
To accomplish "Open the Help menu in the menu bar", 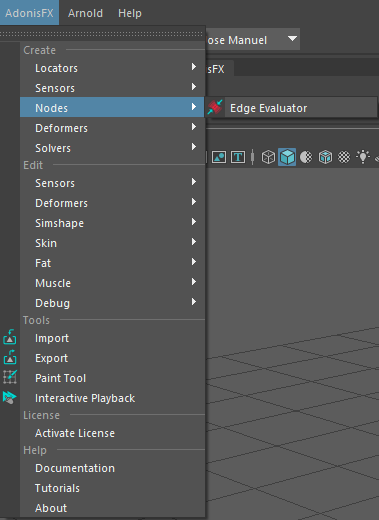I will (x=130, y=13).
